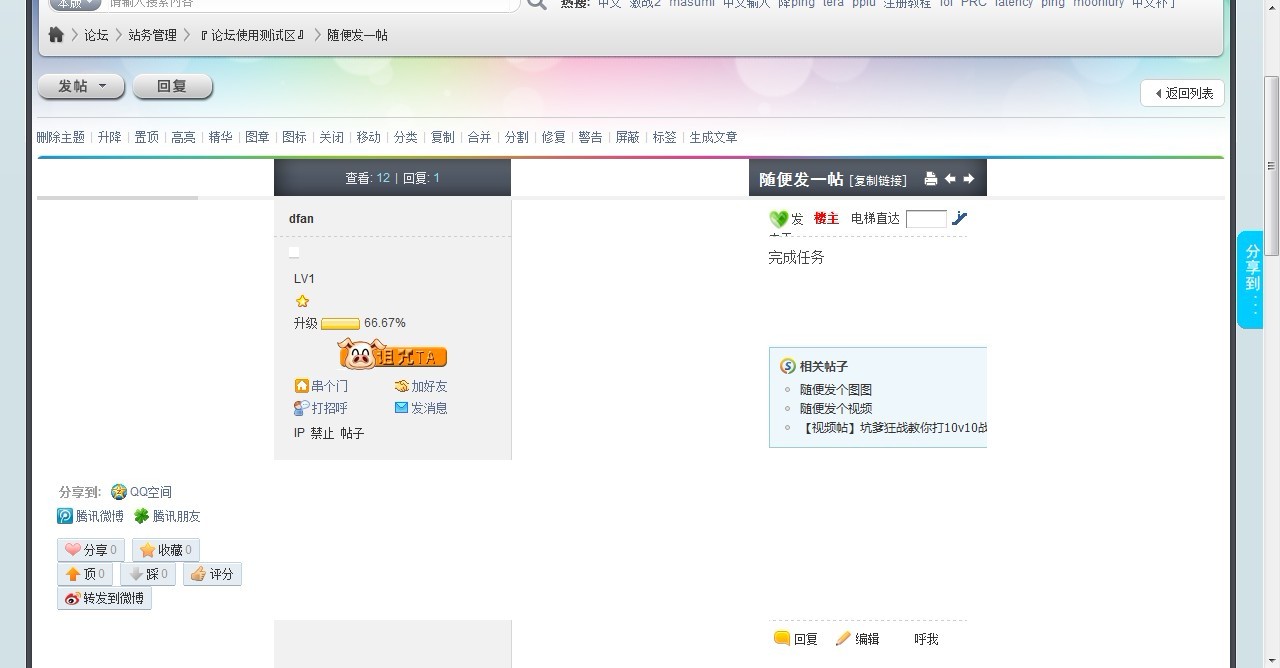Go to previous thread with the left arrow
The width and height of the screenshot is (1280, 668).
(x=950, y=179)
